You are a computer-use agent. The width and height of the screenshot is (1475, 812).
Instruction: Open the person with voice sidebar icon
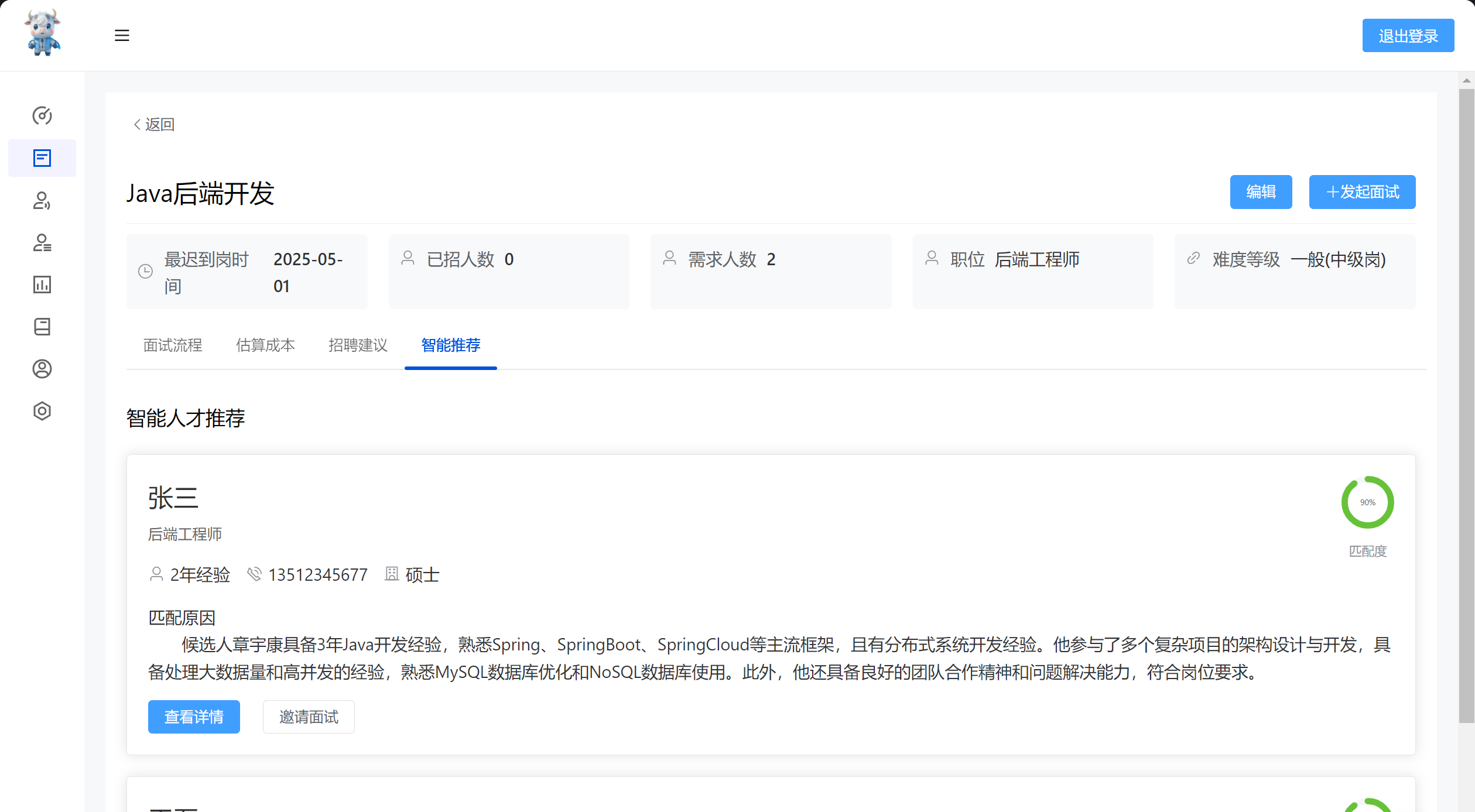(x=42, y=200)
